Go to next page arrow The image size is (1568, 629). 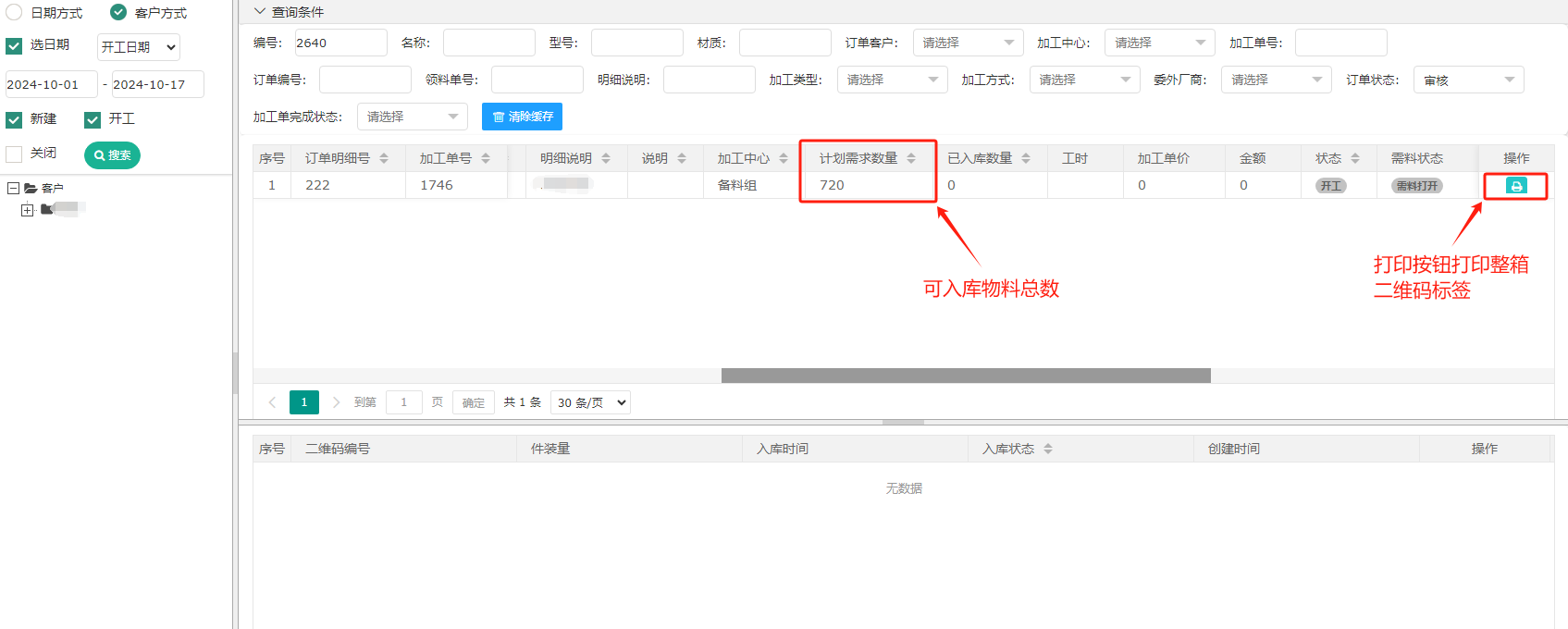336,402
